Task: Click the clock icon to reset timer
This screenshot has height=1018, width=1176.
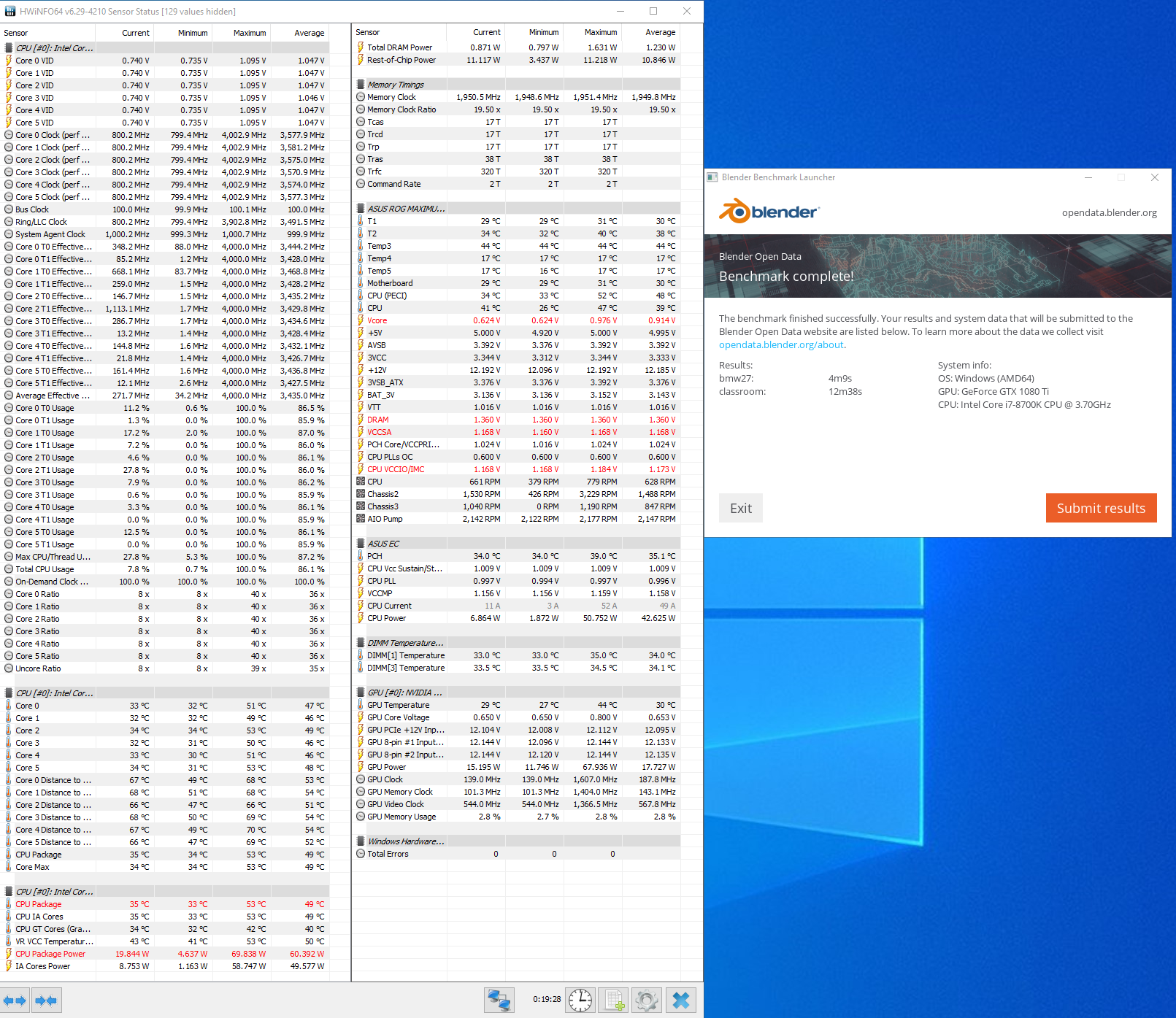Action: pyautogui.click(x=581, y=1000)
